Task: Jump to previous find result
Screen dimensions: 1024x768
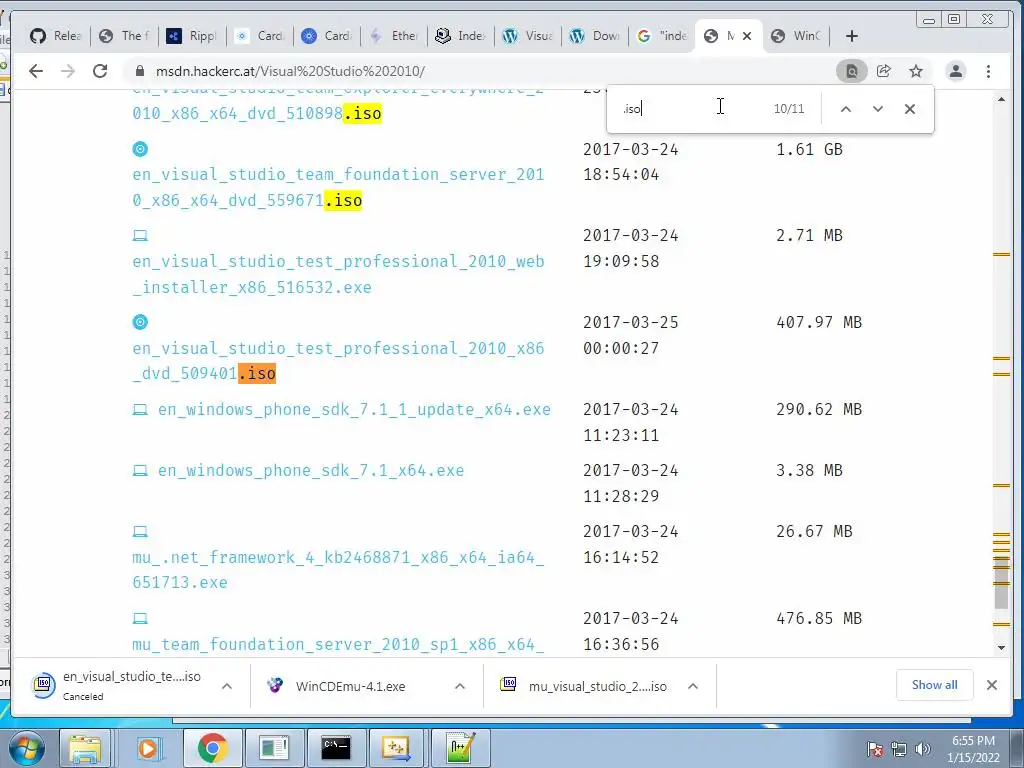Action: point(846,109)
